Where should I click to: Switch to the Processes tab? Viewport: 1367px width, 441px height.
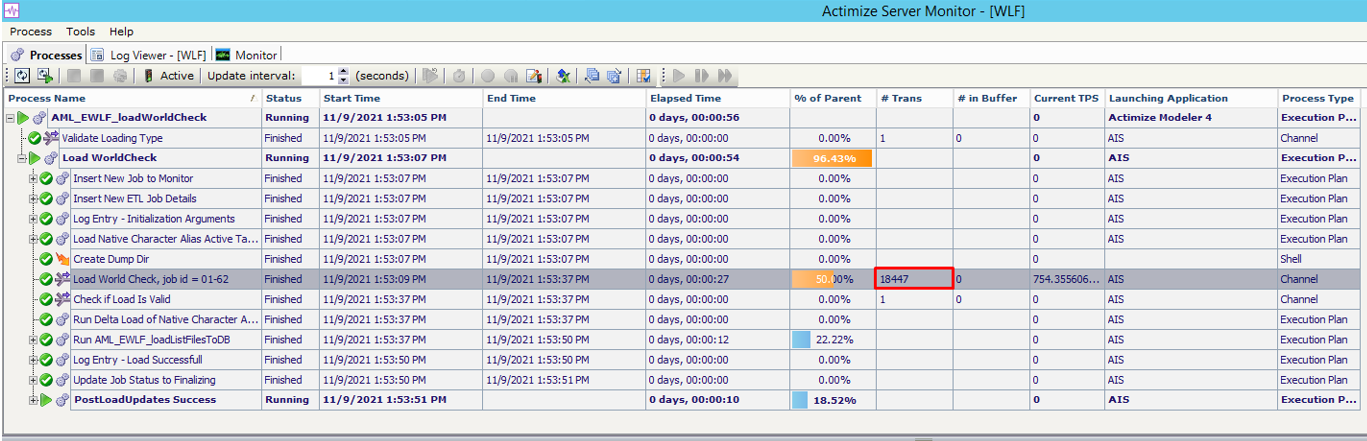point(47,55)
